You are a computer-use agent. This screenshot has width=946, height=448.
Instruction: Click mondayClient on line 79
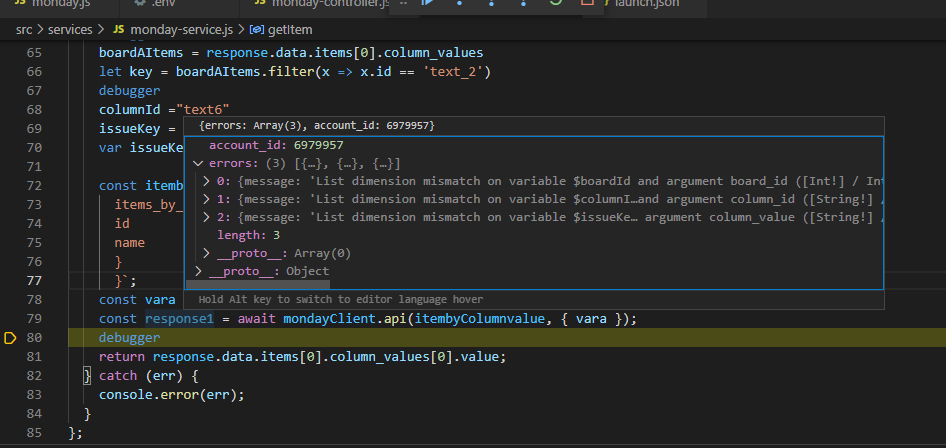pos(329,319)
